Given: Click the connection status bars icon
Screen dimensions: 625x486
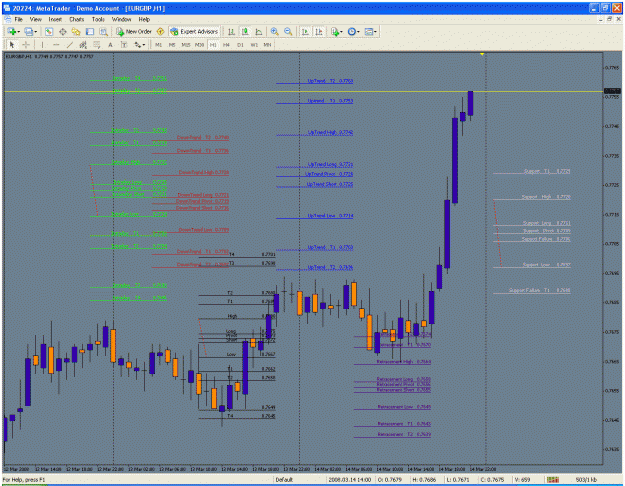Looking at the screenshot, I should 553,480.
